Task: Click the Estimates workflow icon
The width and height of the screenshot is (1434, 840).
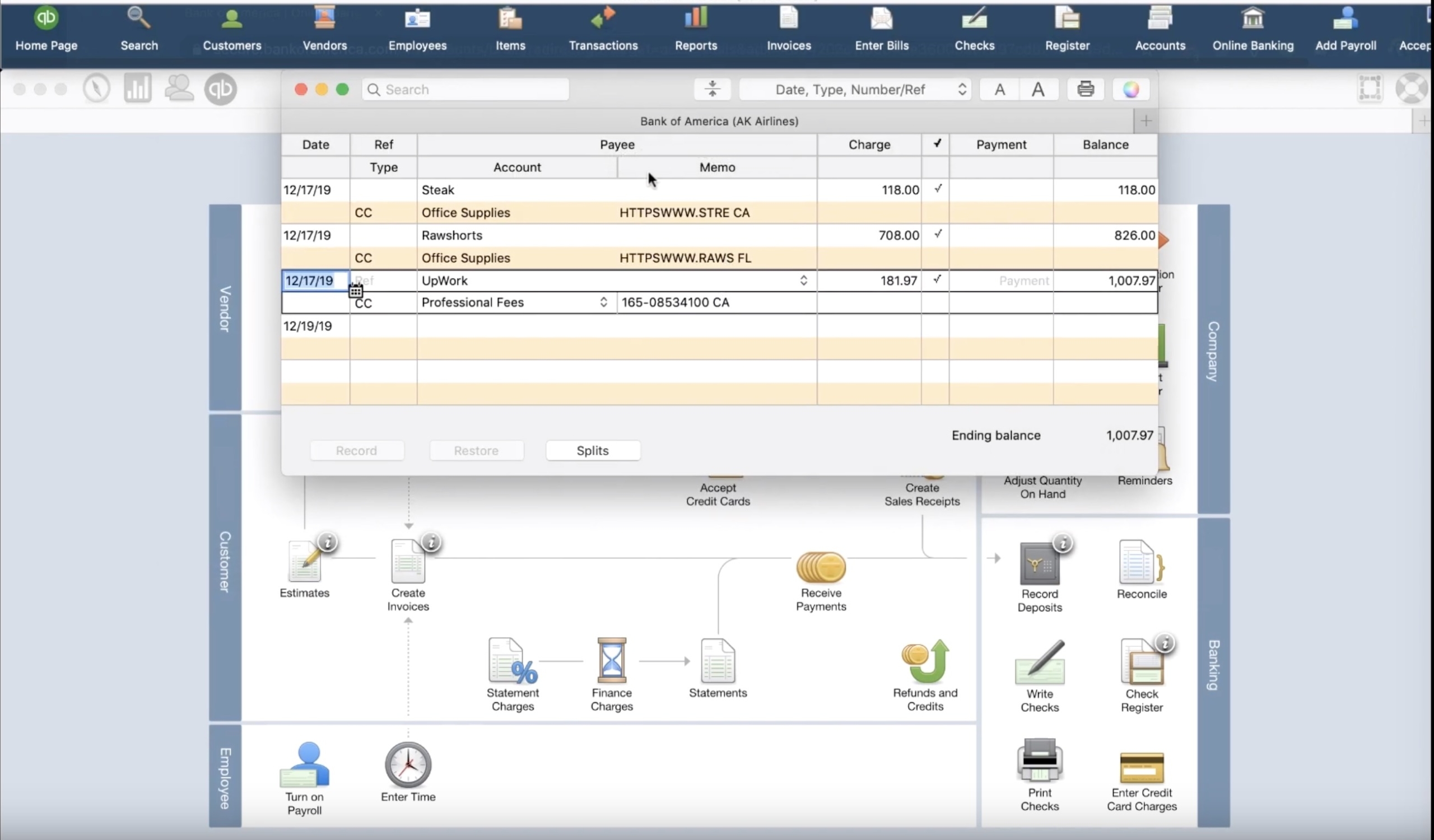Action: (304, 561)
